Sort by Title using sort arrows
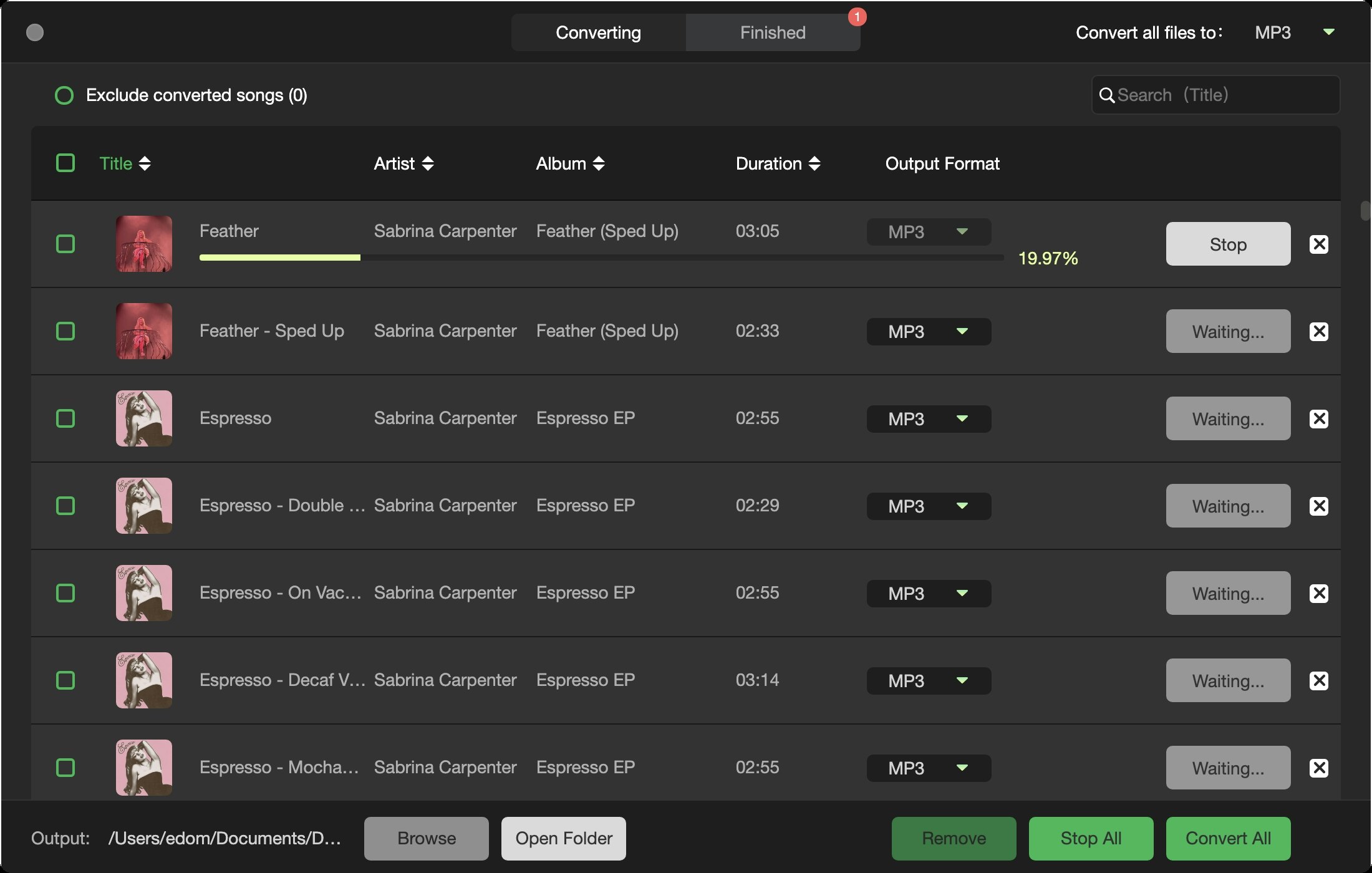 145,163
